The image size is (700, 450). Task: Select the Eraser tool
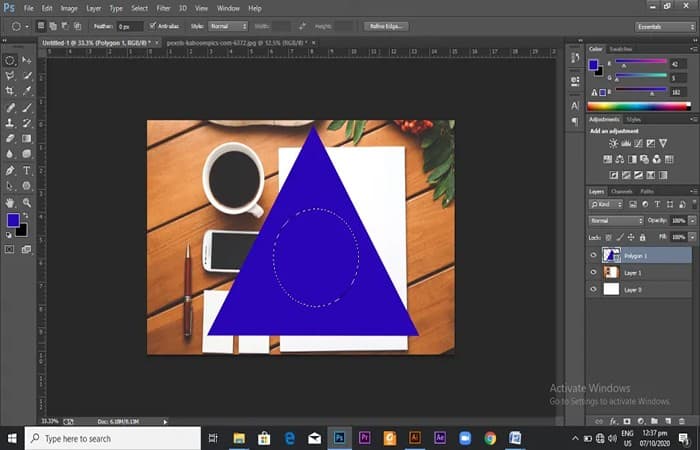pyautogui.click(x=10, y=138)
